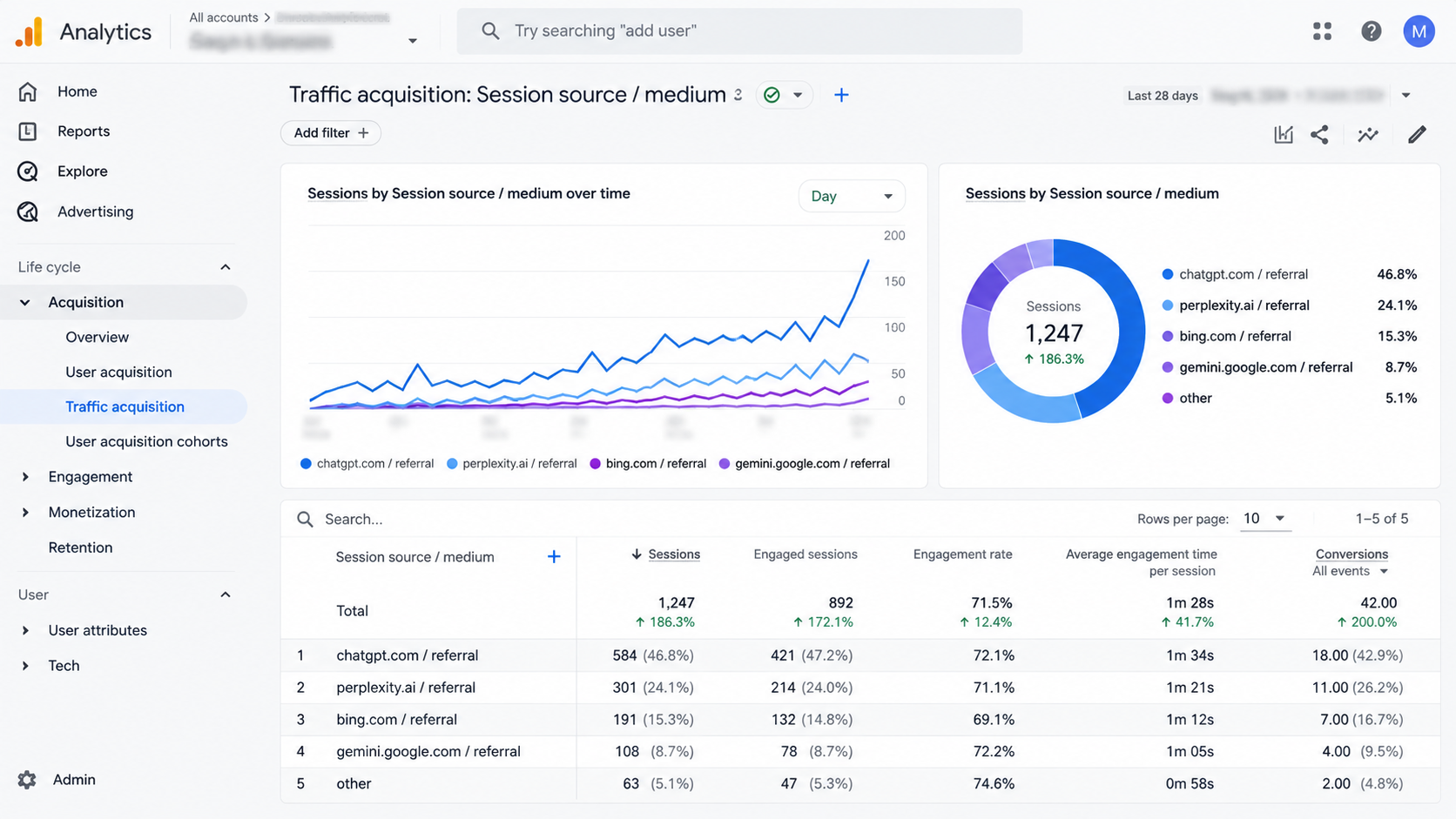Click the top search field

pyautogui.click(x=739, y=31)
